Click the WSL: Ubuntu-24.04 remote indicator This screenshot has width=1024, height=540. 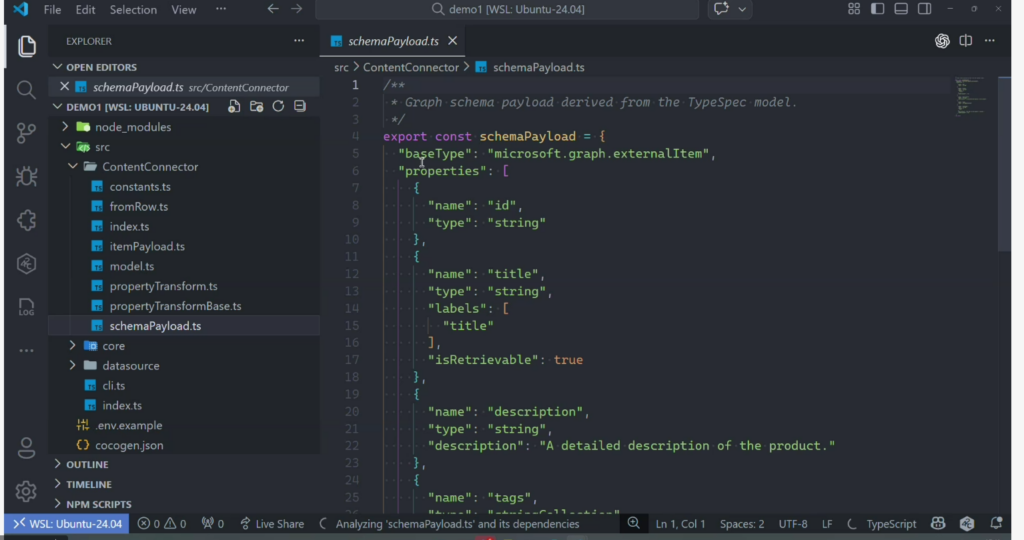[x=68, y=524]
